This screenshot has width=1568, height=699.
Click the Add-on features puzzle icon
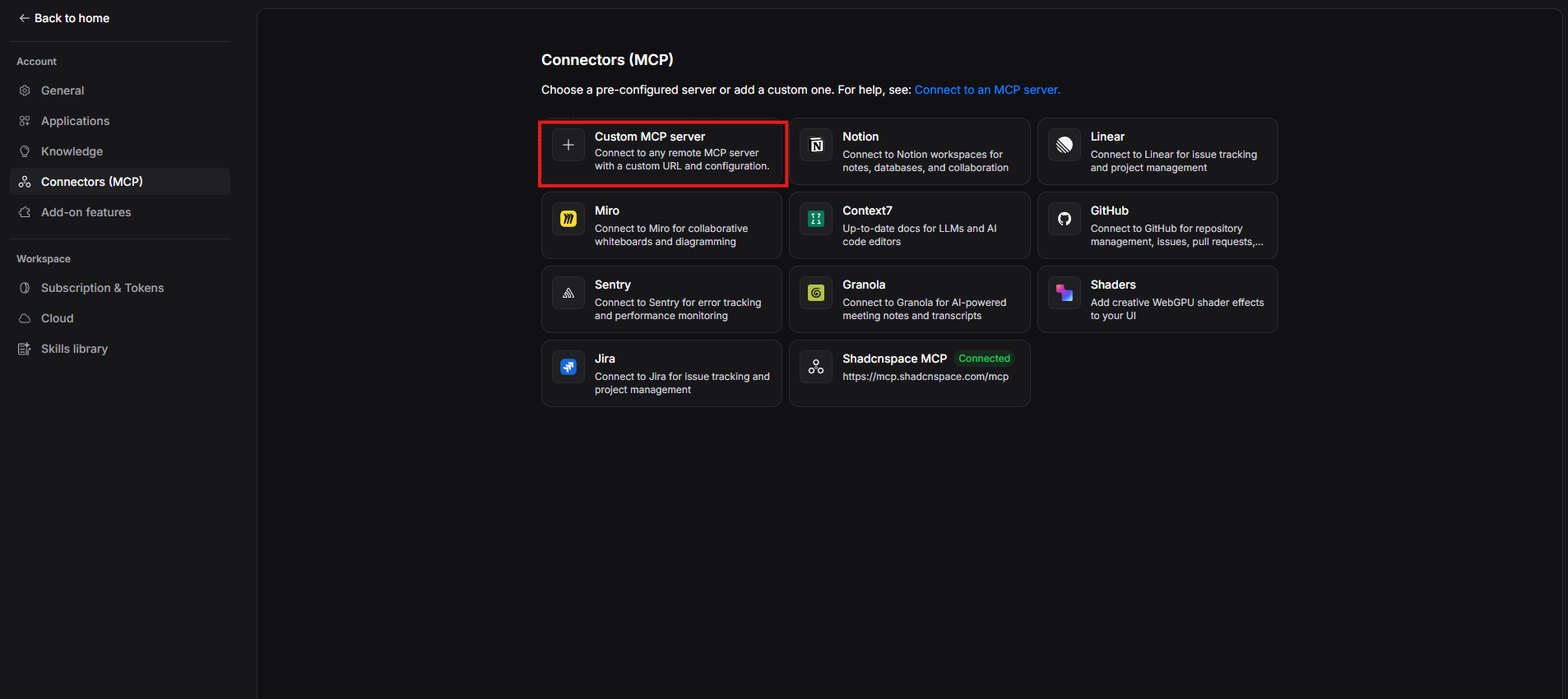25,212
